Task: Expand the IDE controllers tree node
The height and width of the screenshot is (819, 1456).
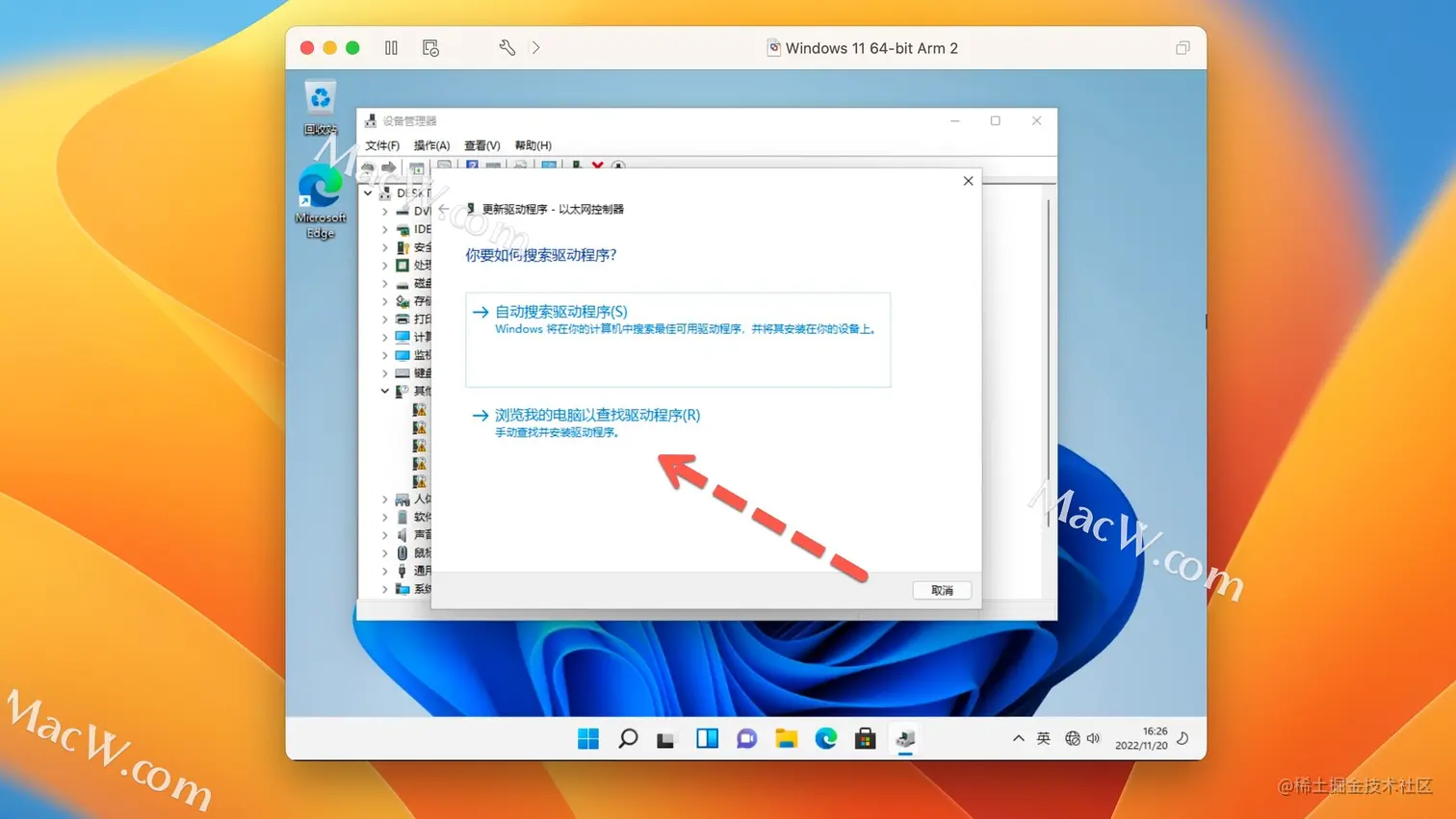Action: (385, 229)
